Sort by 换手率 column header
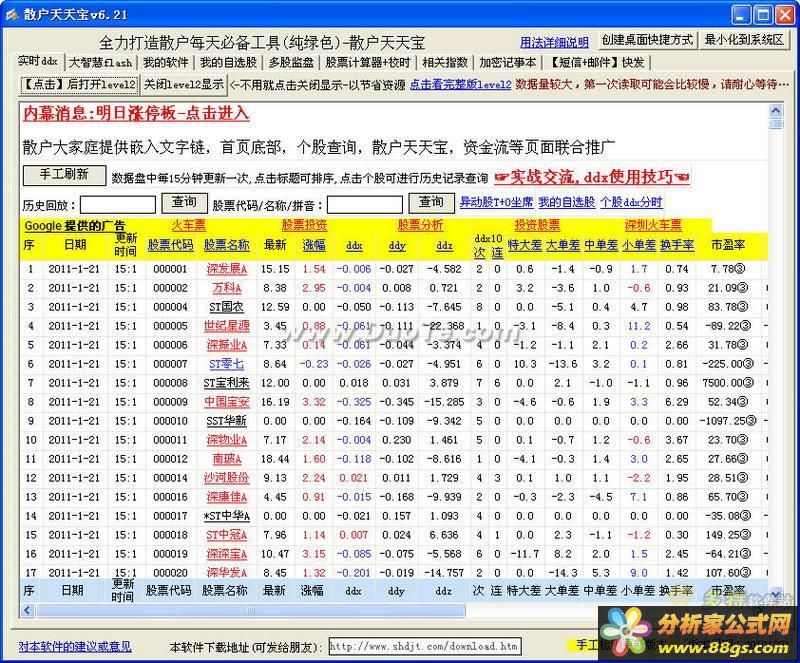 (x=677, y=245)
